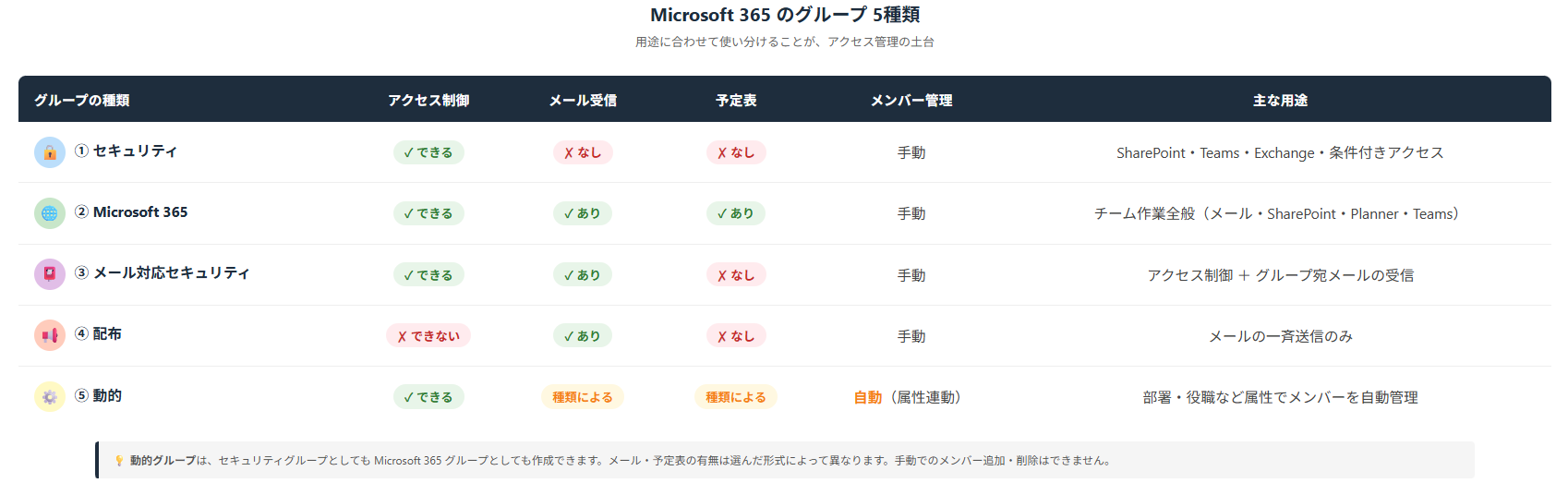Click the Microsoft 365 のグループ 5種類 title
This screenshot has width=1568, height=495.
pyautogui.click(x=785, y=15)
